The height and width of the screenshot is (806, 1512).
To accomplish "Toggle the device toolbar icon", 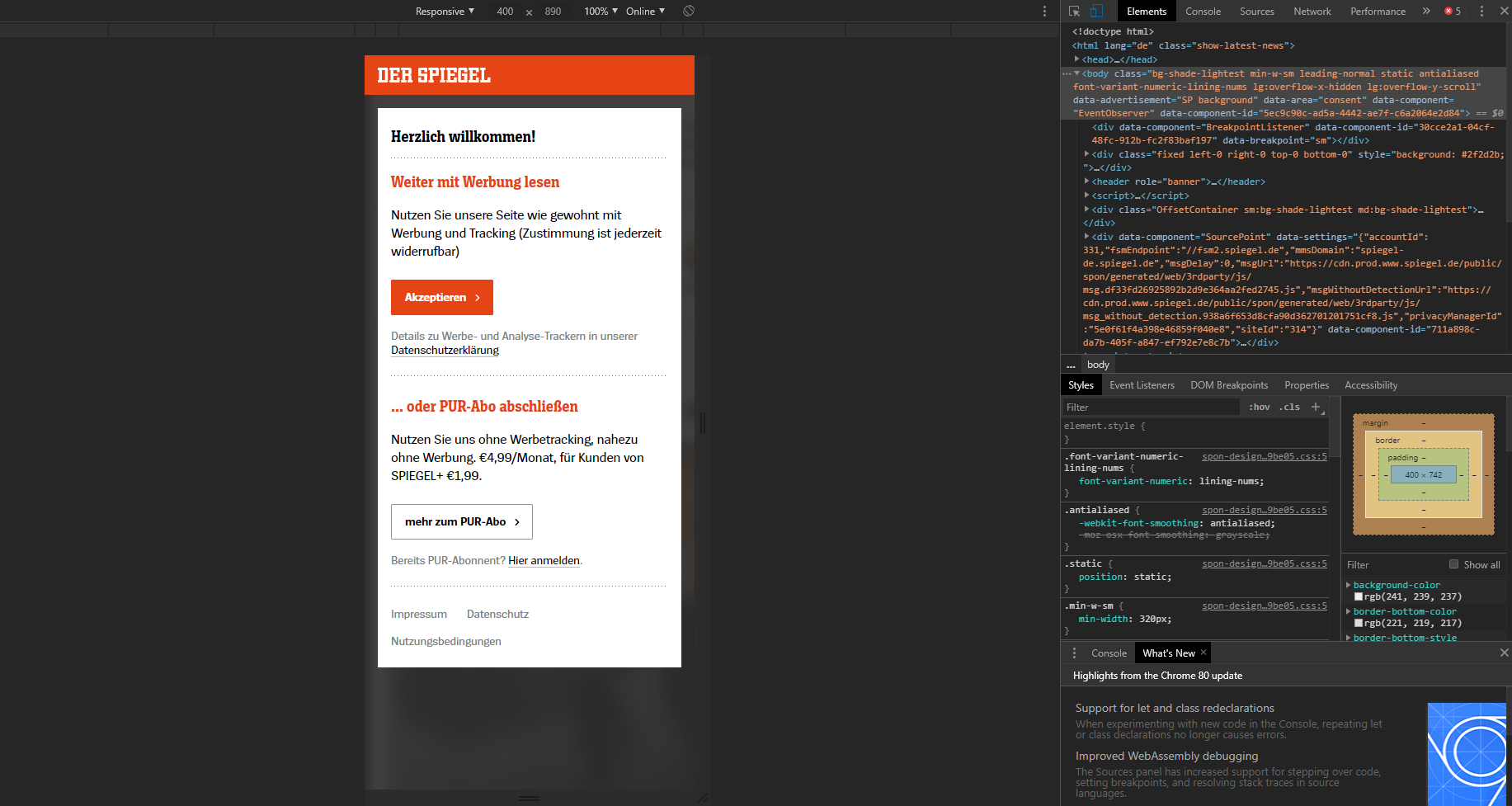I will coord(1095,11).
